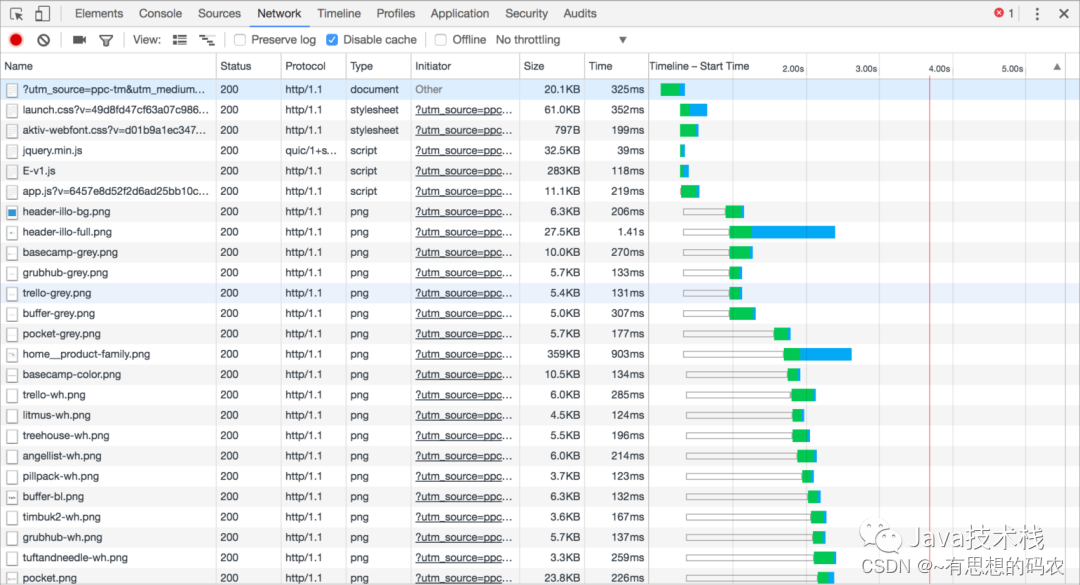Open initiator link for launch.css row

464,110
